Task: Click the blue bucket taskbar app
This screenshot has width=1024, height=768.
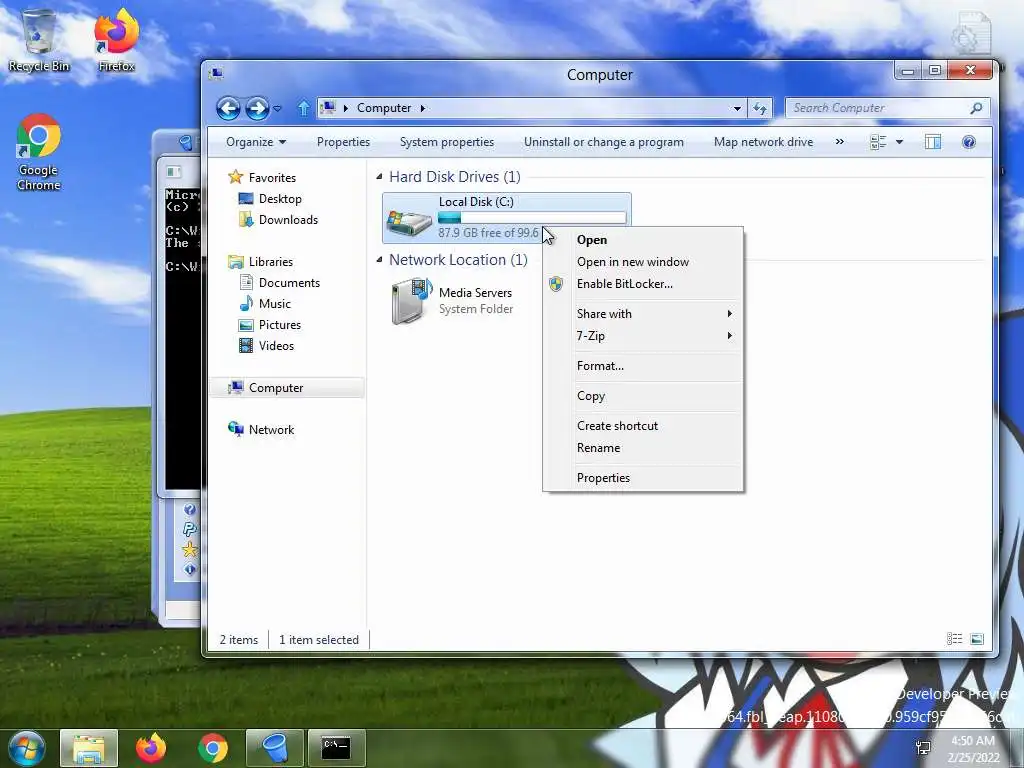Action: [x=275, y=748]
